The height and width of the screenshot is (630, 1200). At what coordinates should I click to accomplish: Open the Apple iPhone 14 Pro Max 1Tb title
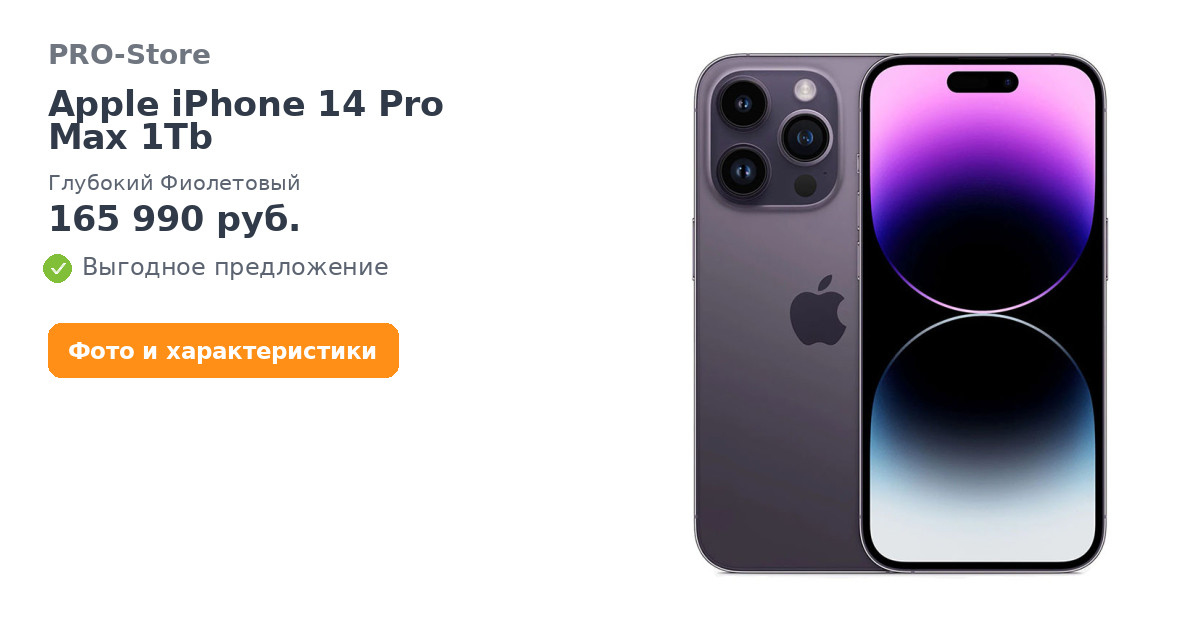(246, 121)
